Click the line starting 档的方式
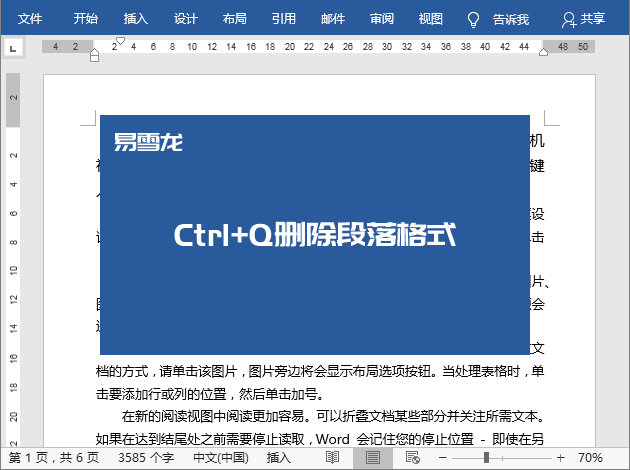 pos(320,371)
